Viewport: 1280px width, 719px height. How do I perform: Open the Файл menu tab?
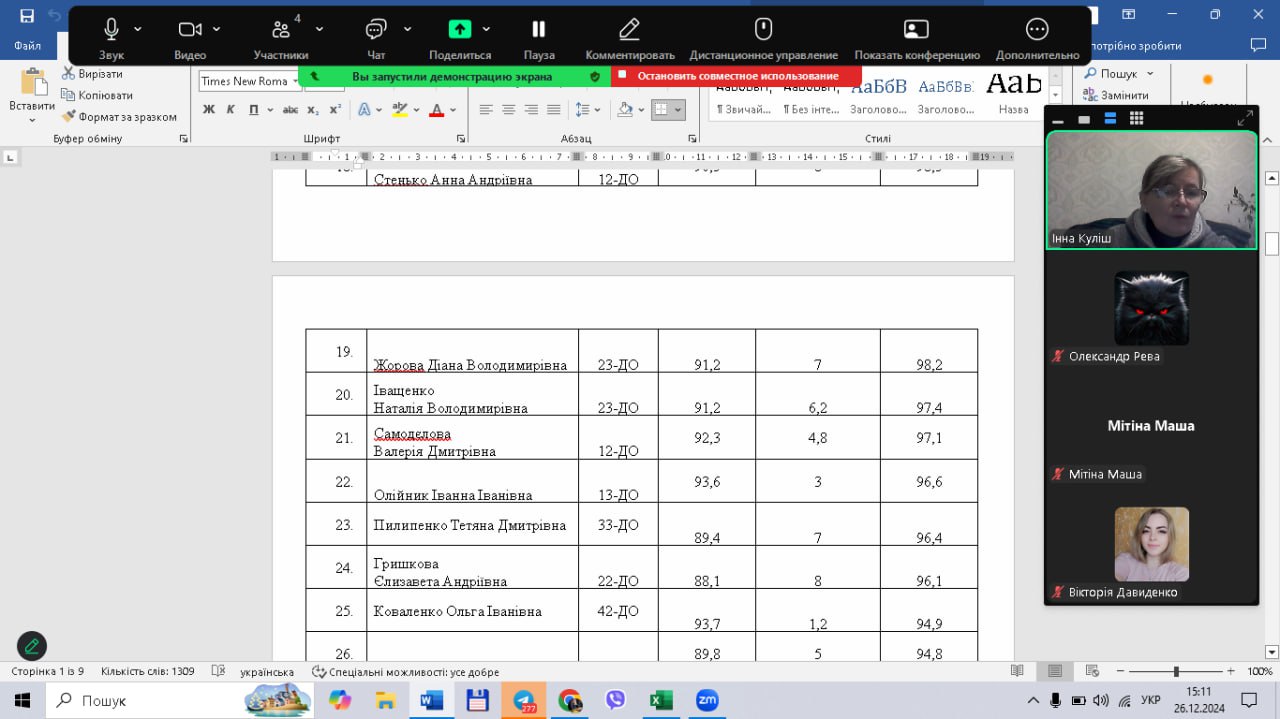[28, 46]
